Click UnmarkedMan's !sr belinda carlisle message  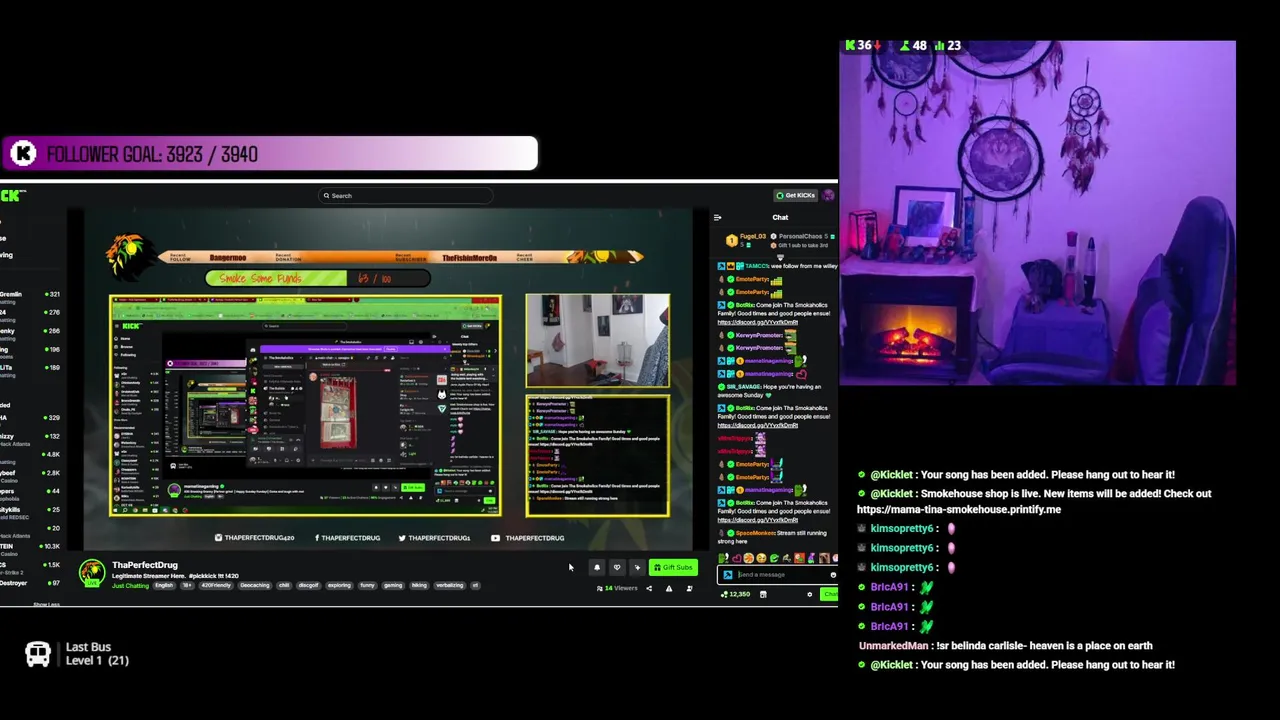tap(1005, 646)
